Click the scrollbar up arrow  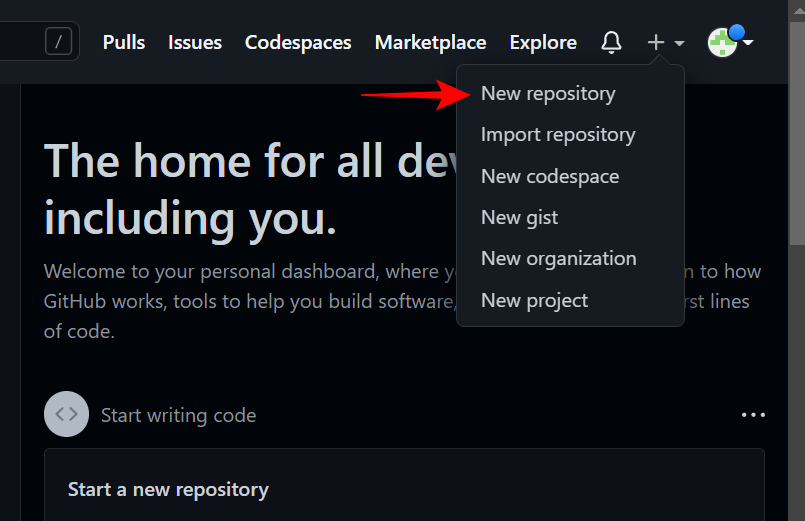click(x=798, y=9)
